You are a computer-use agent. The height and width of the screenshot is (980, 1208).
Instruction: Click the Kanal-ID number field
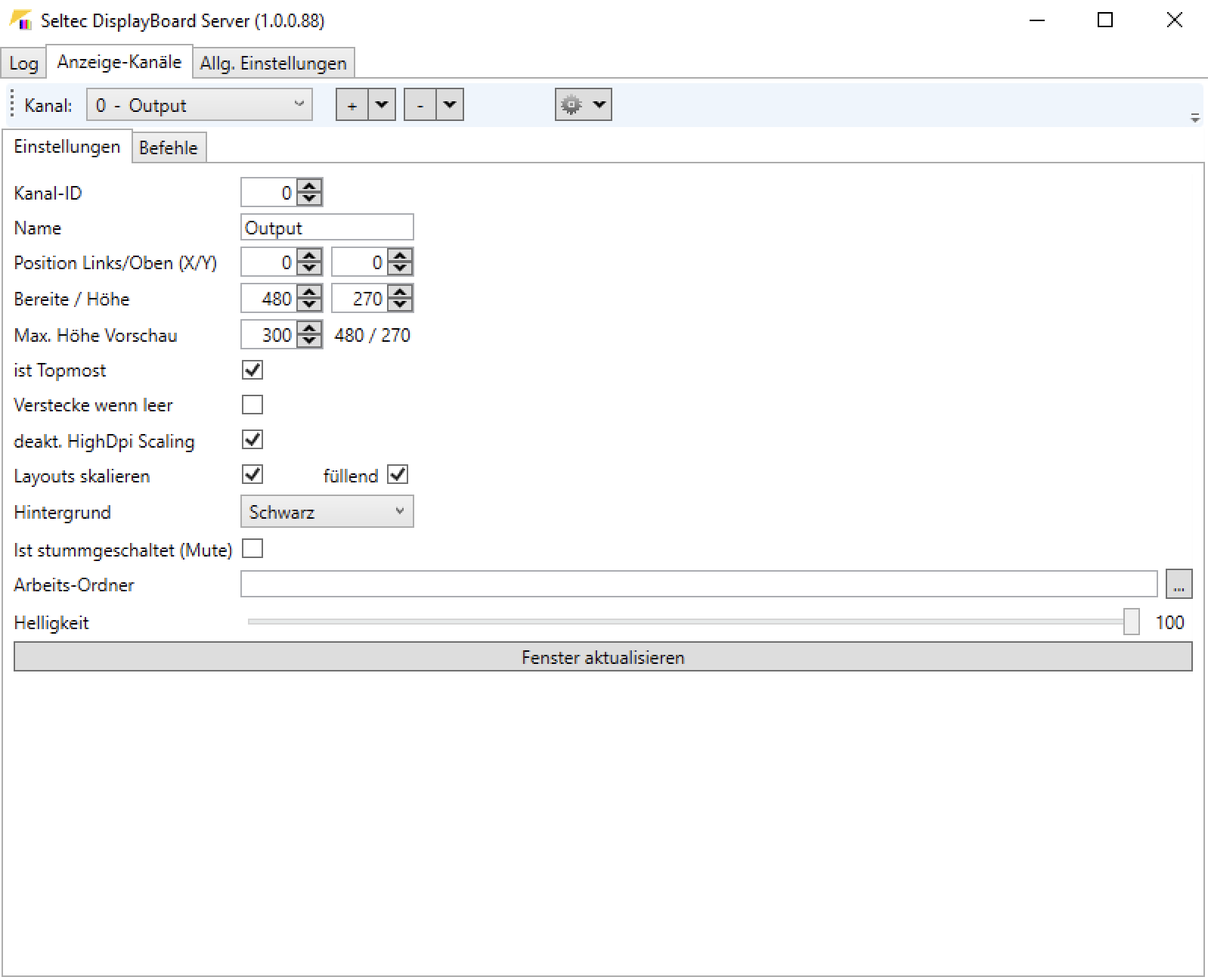269,193
